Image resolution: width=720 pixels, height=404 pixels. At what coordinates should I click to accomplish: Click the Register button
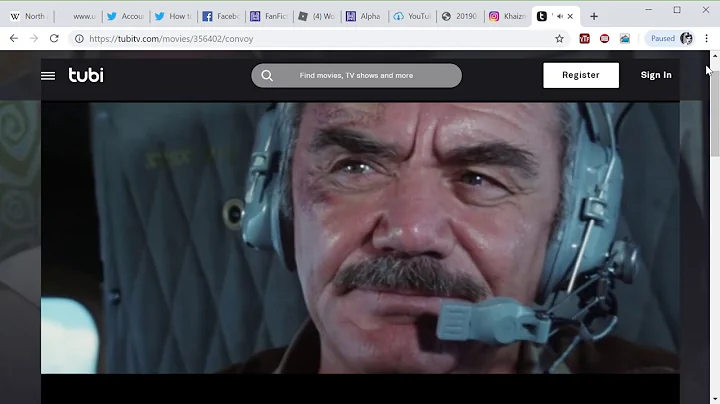(x=581, y=75)
